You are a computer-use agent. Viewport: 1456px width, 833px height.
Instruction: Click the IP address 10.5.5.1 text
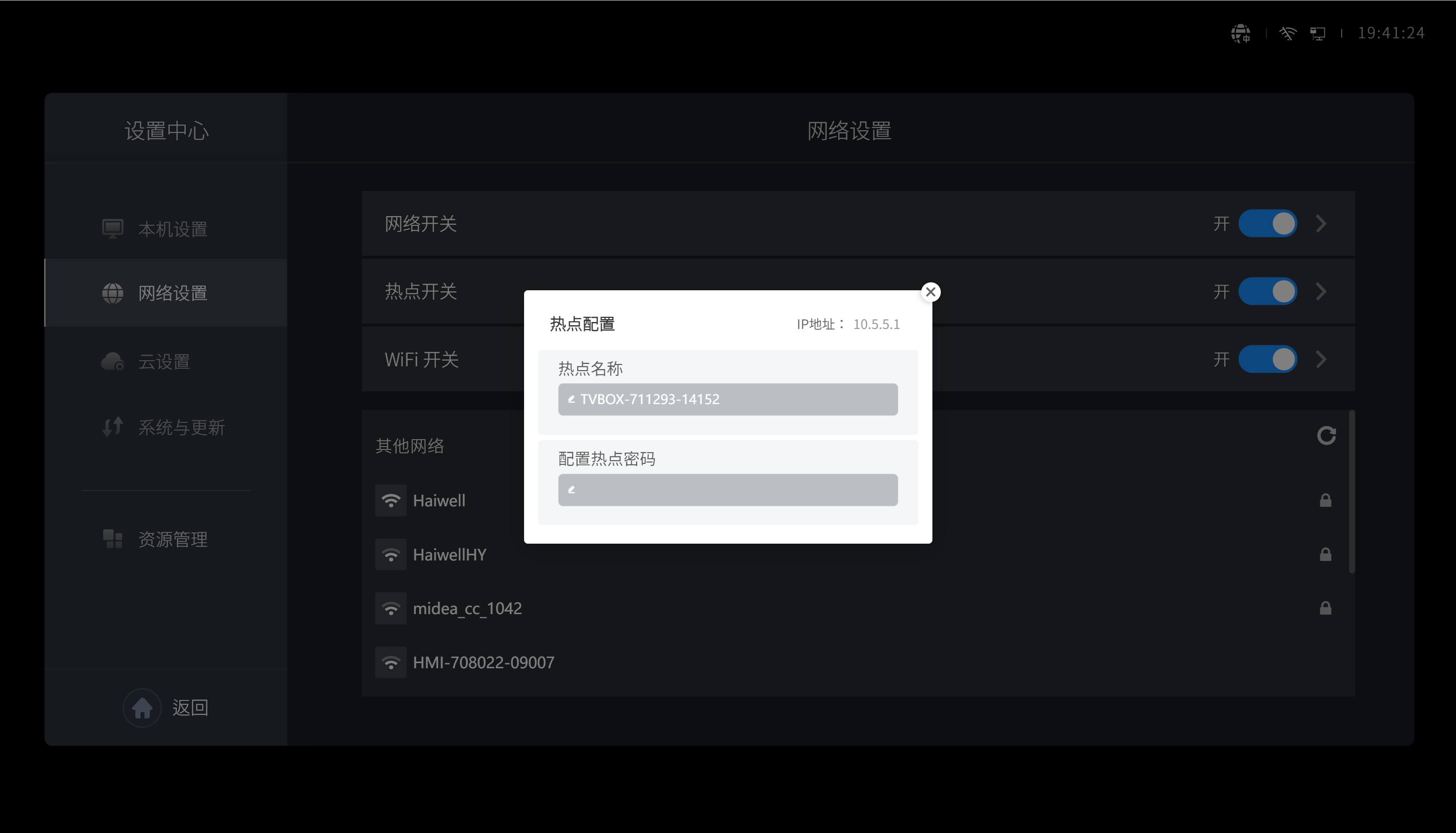click(x=876, y=324)
